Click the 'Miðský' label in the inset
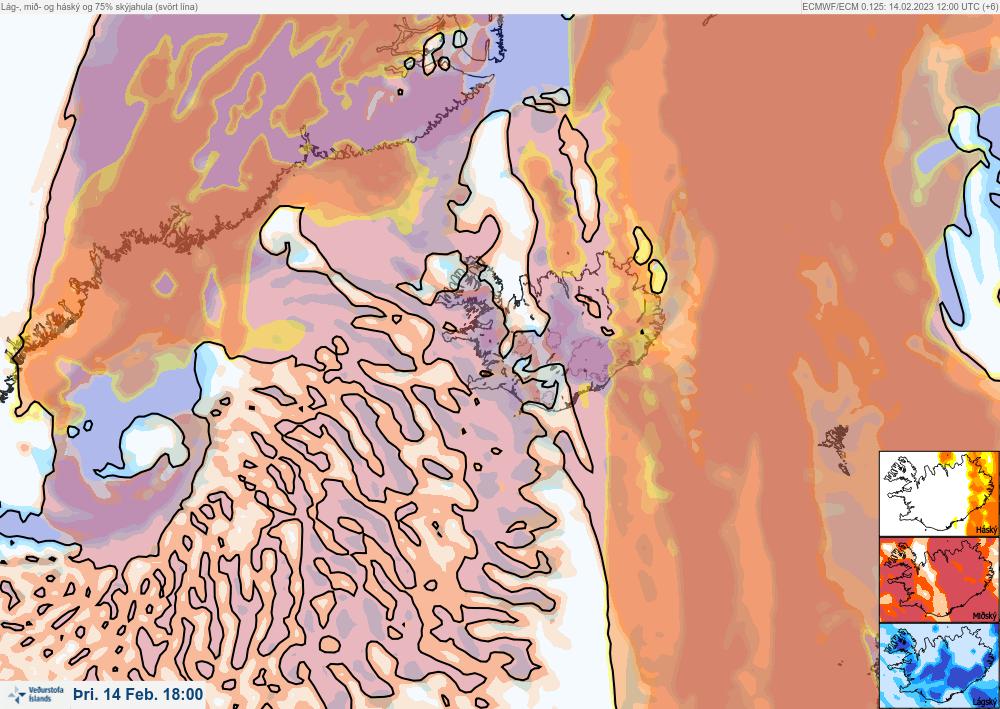 tap(985, 615)
